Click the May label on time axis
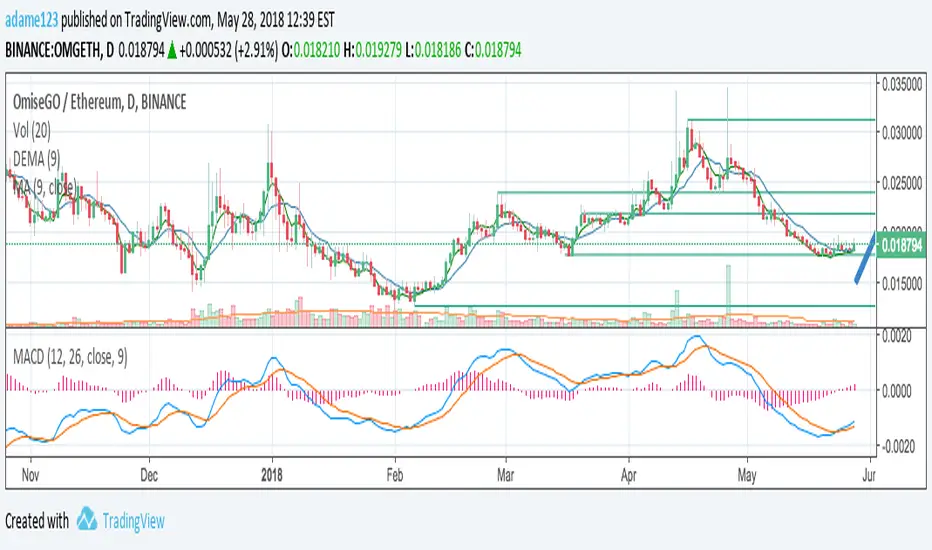The height and width of the screenshot is (550, 932). click(747, 475)
